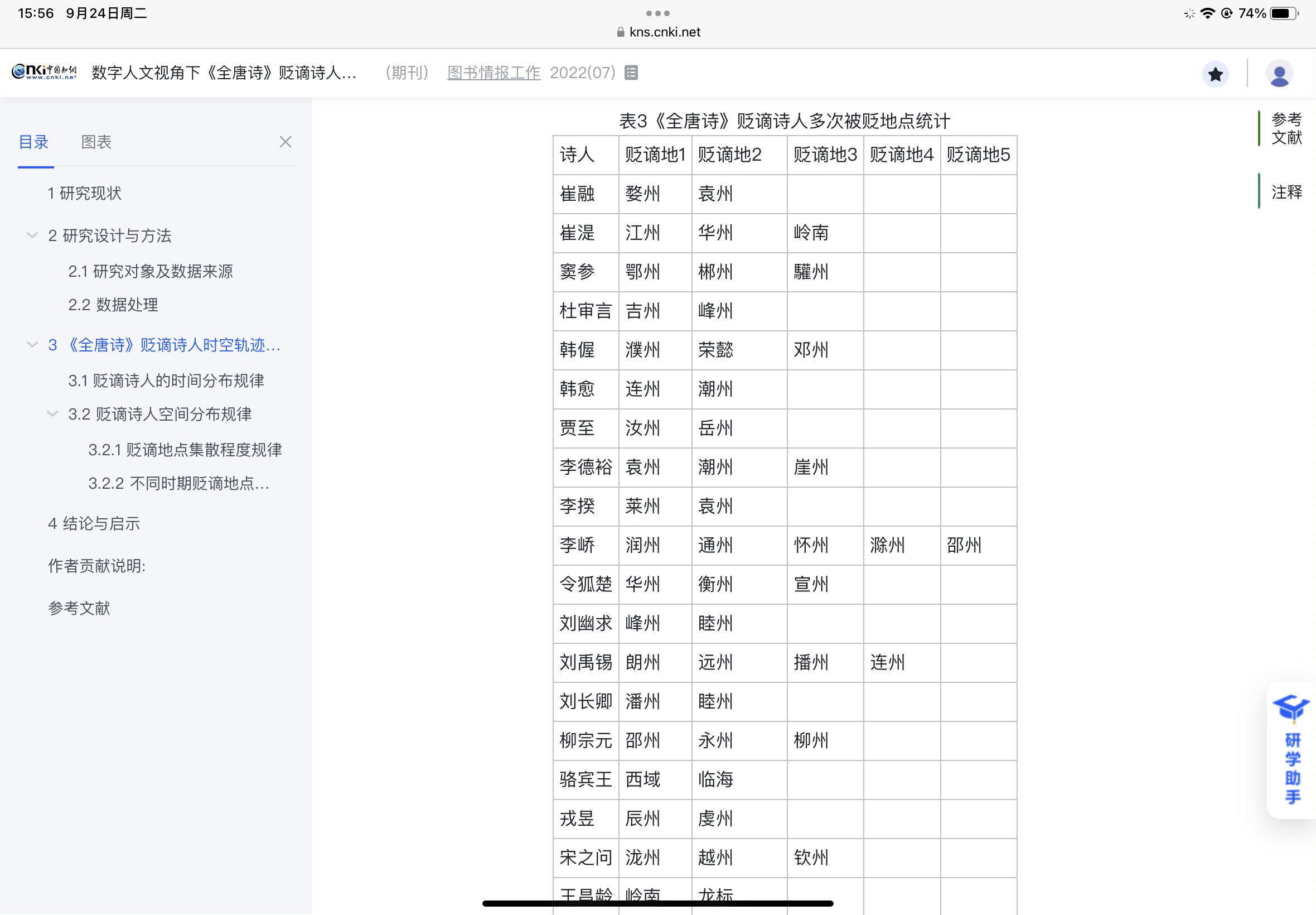Click the 李德裕 table cell

point(586,466)
